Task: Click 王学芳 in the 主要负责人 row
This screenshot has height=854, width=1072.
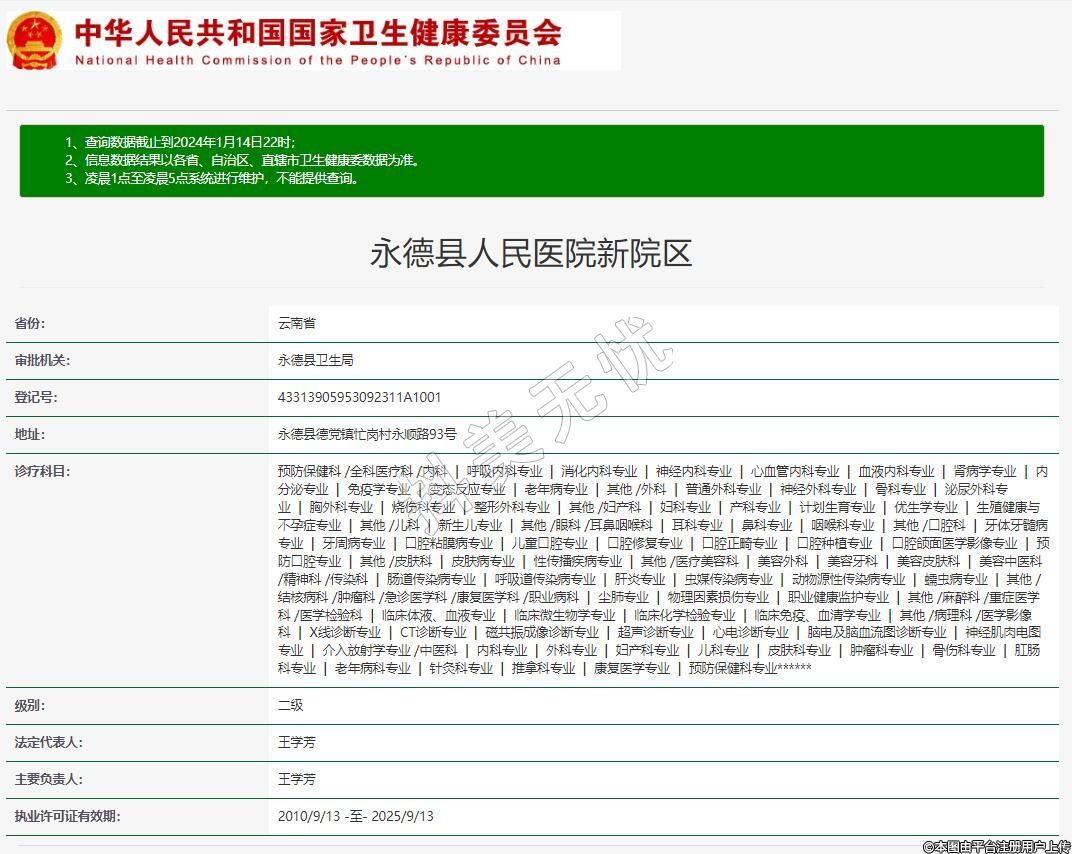Action: [x=296, y=779]
